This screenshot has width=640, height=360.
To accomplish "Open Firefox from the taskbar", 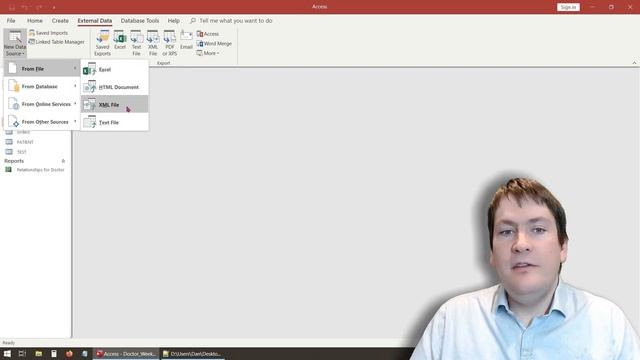I will click(69, 353).
